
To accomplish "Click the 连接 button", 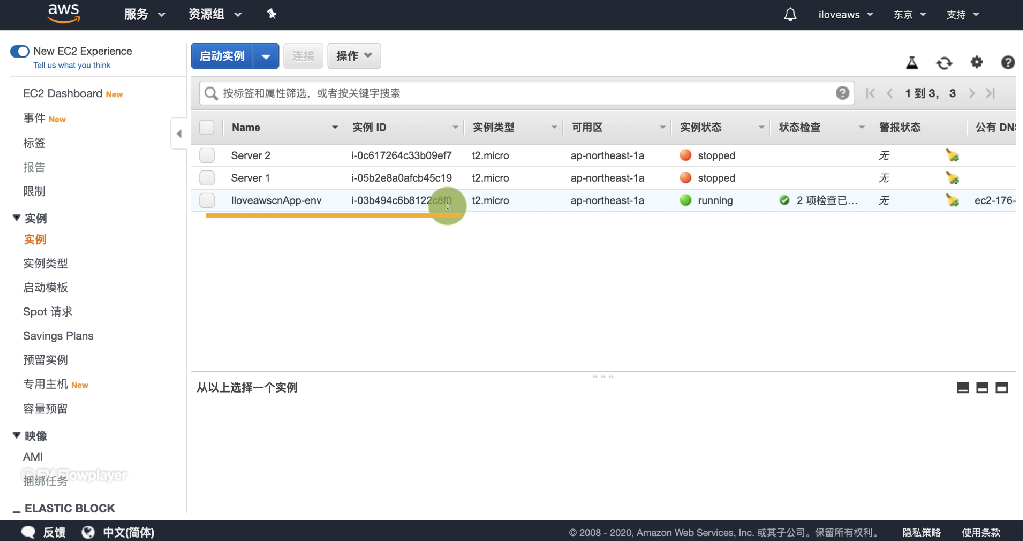I will (x=303, y=56).
